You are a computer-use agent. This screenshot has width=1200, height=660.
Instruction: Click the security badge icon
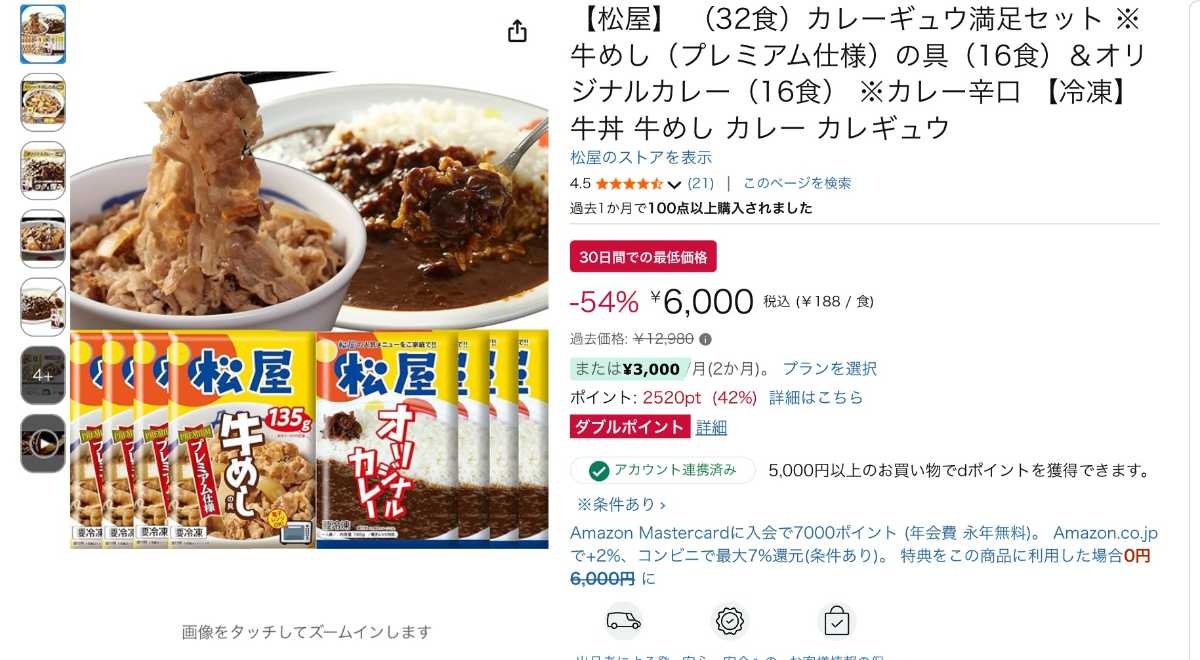click(730, 621)
